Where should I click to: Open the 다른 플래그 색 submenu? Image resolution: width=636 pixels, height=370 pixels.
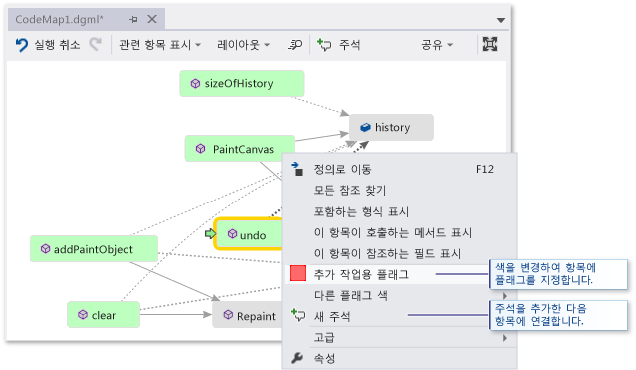point(400,295)
